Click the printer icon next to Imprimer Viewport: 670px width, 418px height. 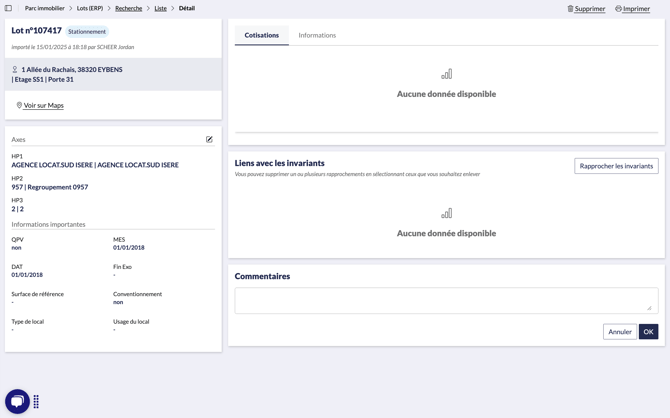618,9
